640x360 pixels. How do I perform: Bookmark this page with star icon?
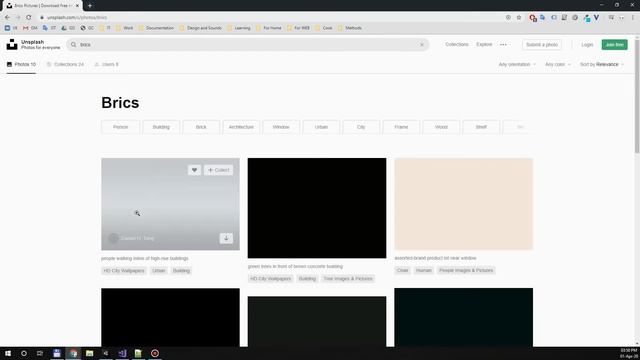pos(519,17)
